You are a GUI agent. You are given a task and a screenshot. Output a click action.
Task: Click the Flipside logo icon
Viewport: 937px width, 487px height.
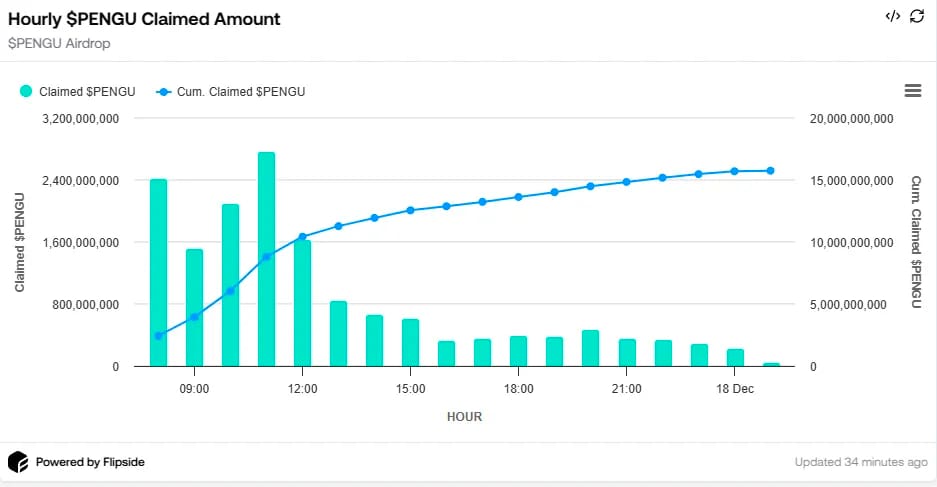click(18, 462)
